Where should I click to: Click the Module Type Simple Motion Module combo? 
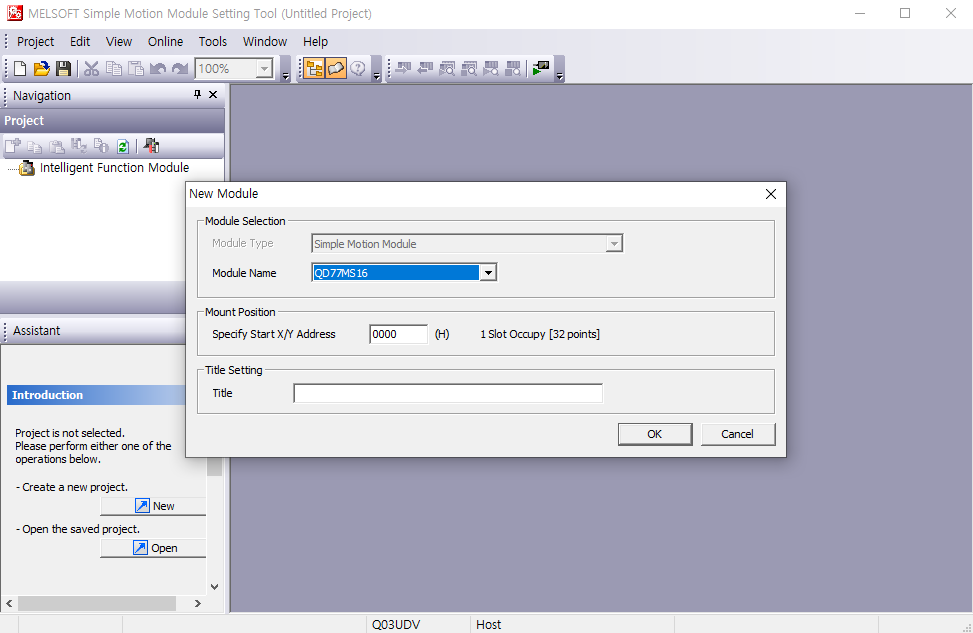click(467, 243)
